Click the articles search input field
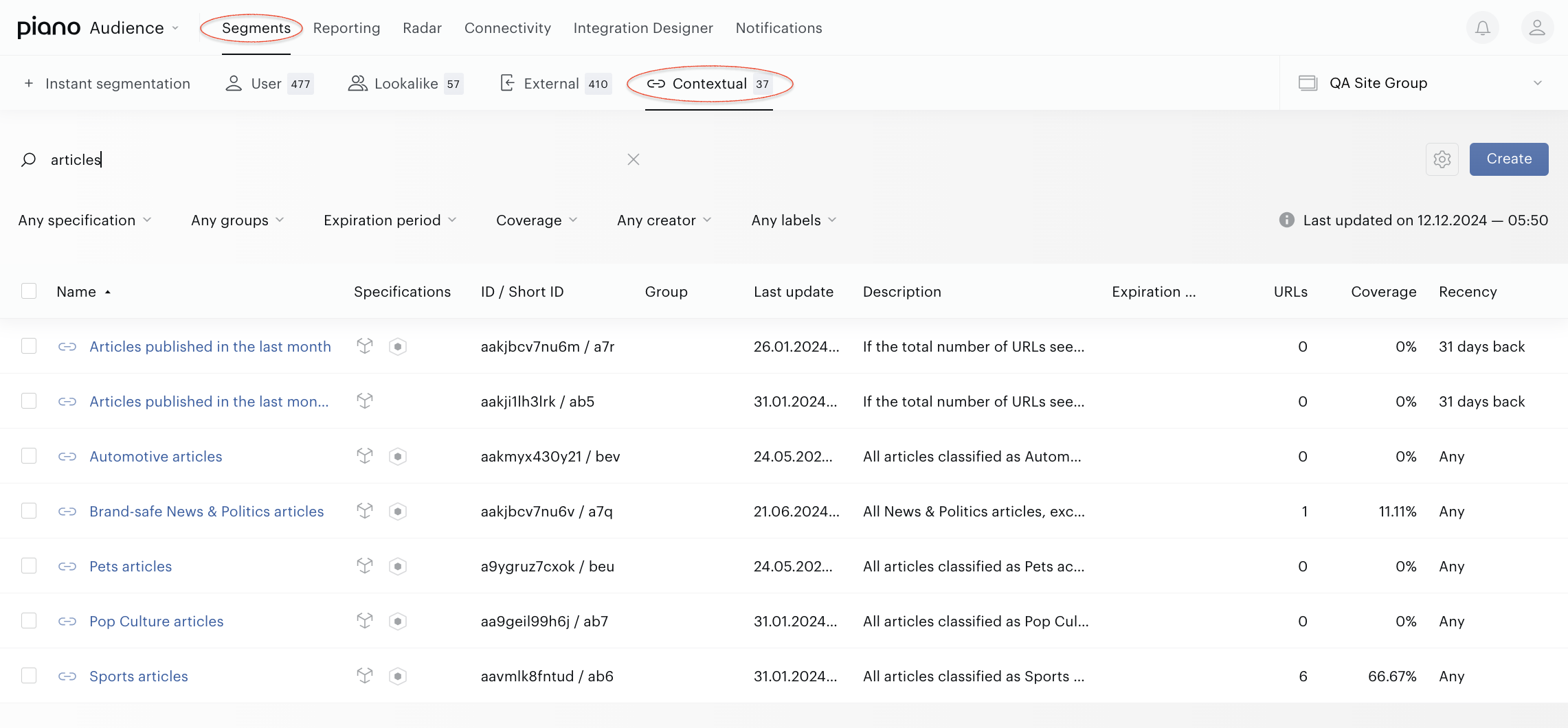The width and height of the screenshot is (1568, 728). [330, 159]
